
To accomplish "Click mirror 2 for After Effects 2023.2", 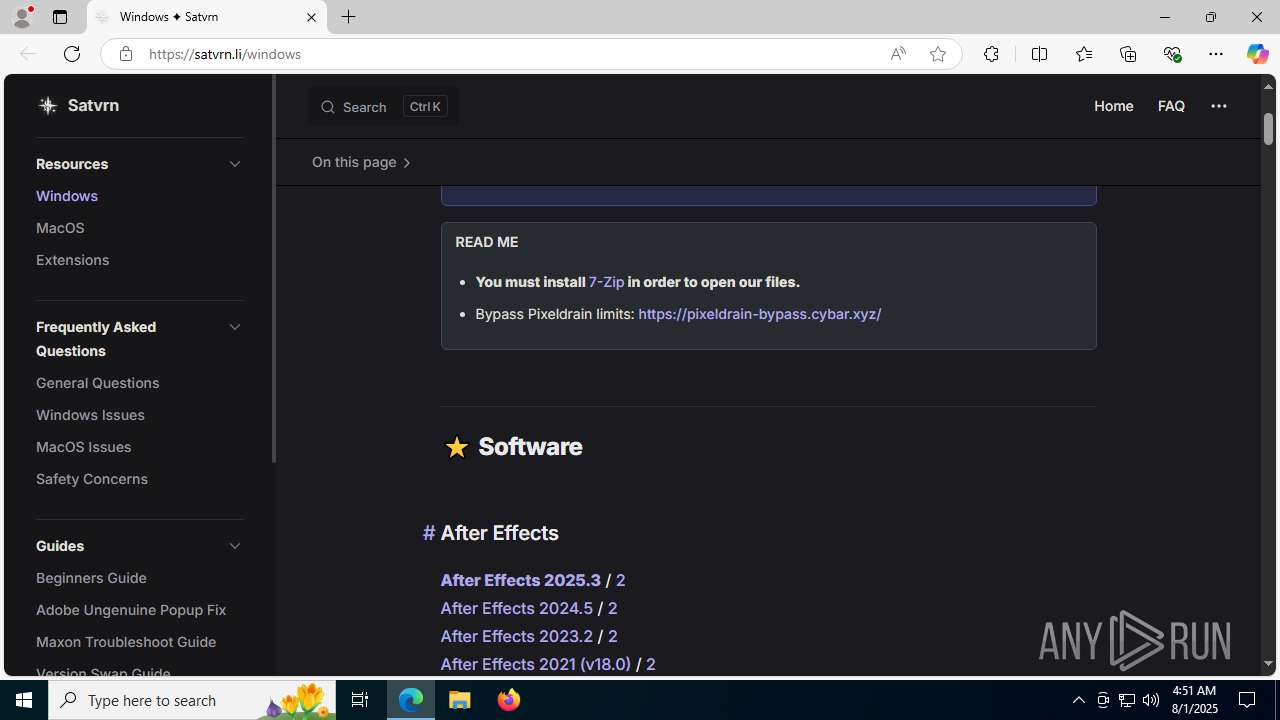I will click(x=612, y=636).
